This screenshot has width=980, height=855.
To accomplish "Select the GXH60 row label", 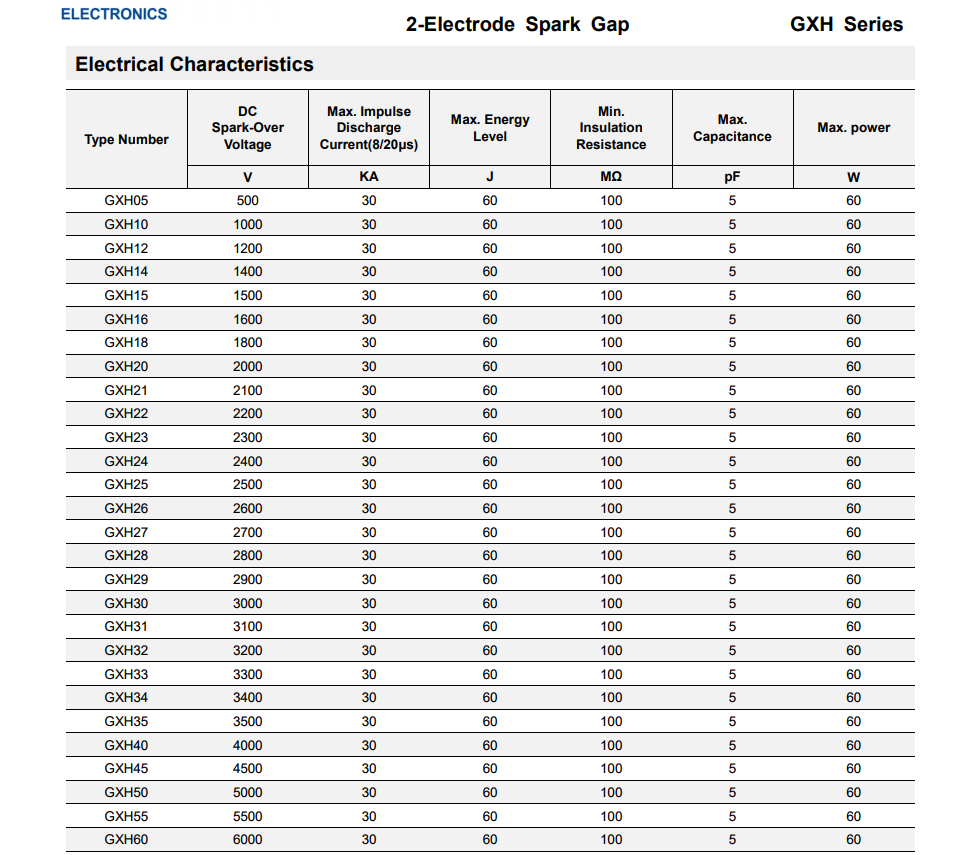I will pos(126,840).
